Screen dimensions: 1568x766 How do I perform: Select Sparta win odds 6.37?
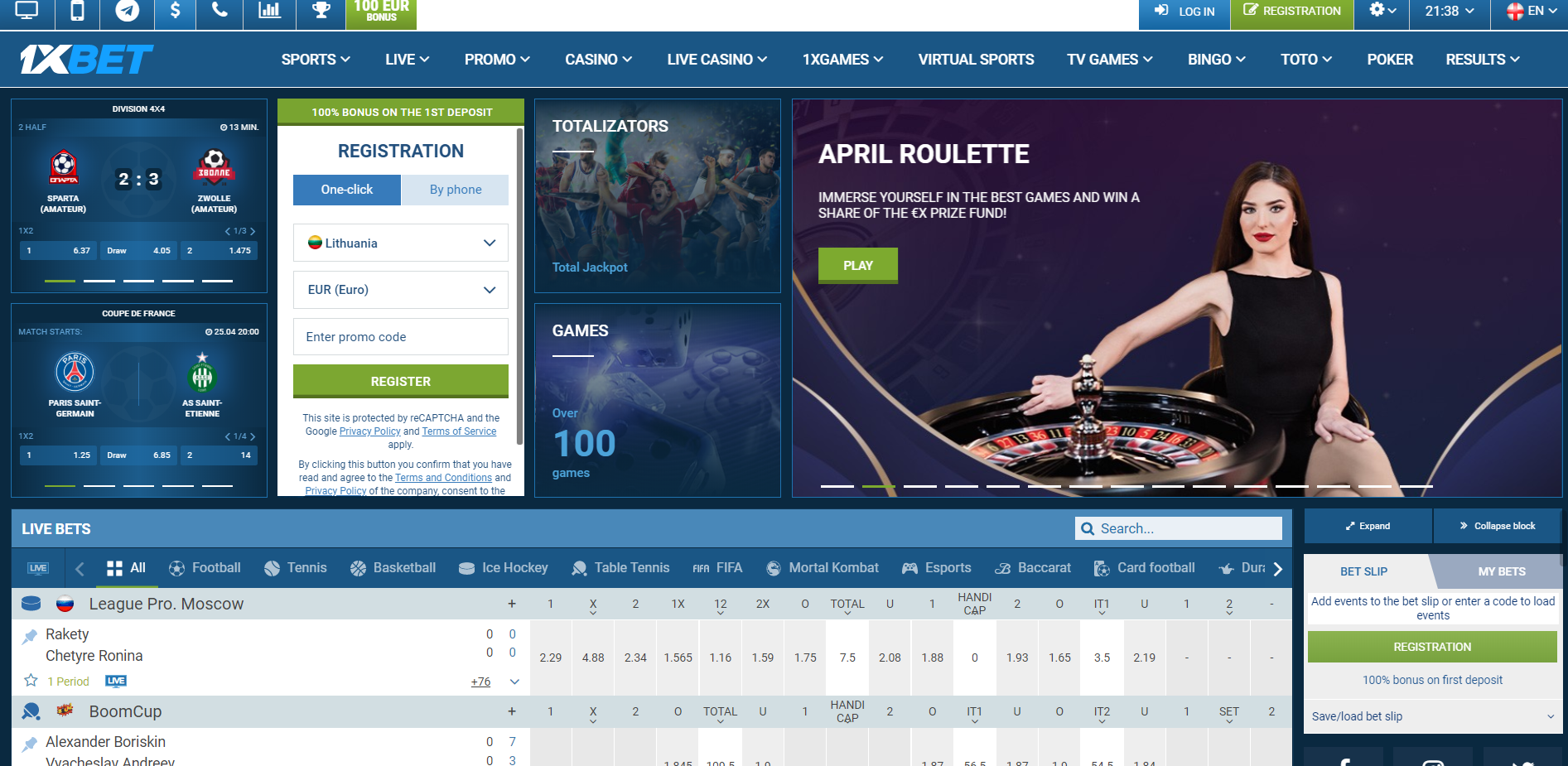point(58,251)
